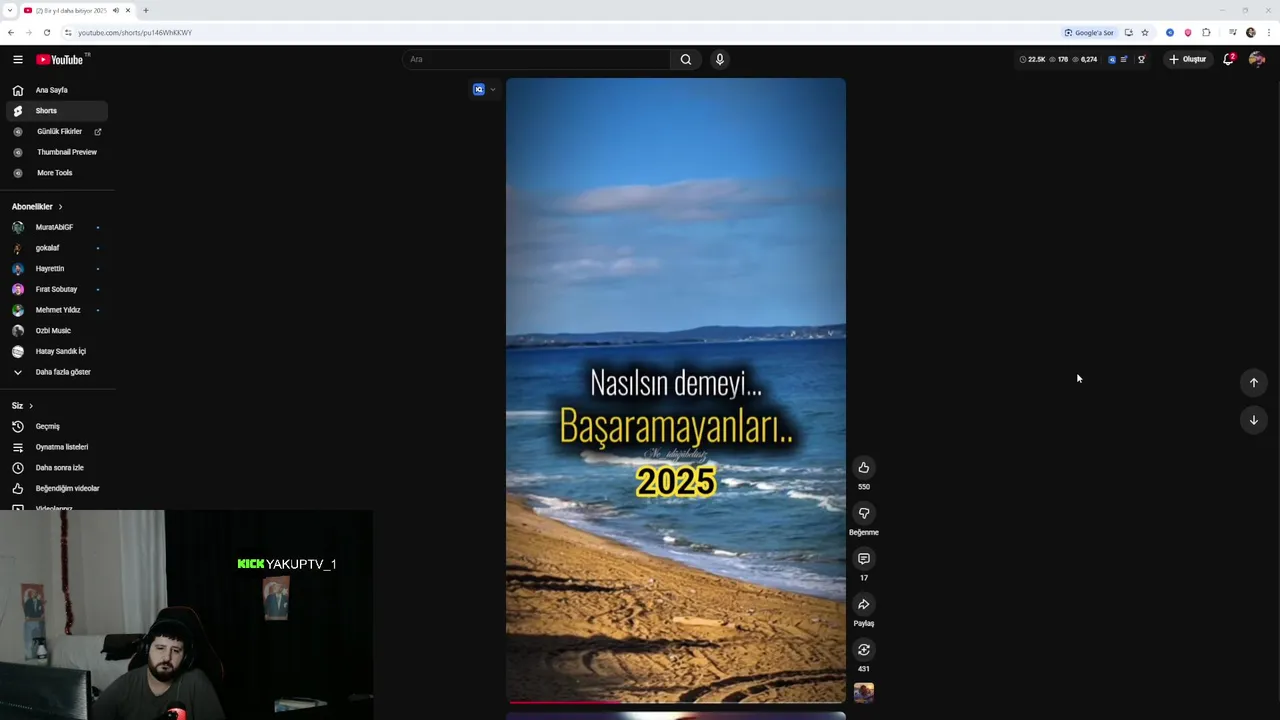Click the trophy icon in YouTube header
The height and width of the screenshot is (720, 1280).
[x=1141, y=59]
